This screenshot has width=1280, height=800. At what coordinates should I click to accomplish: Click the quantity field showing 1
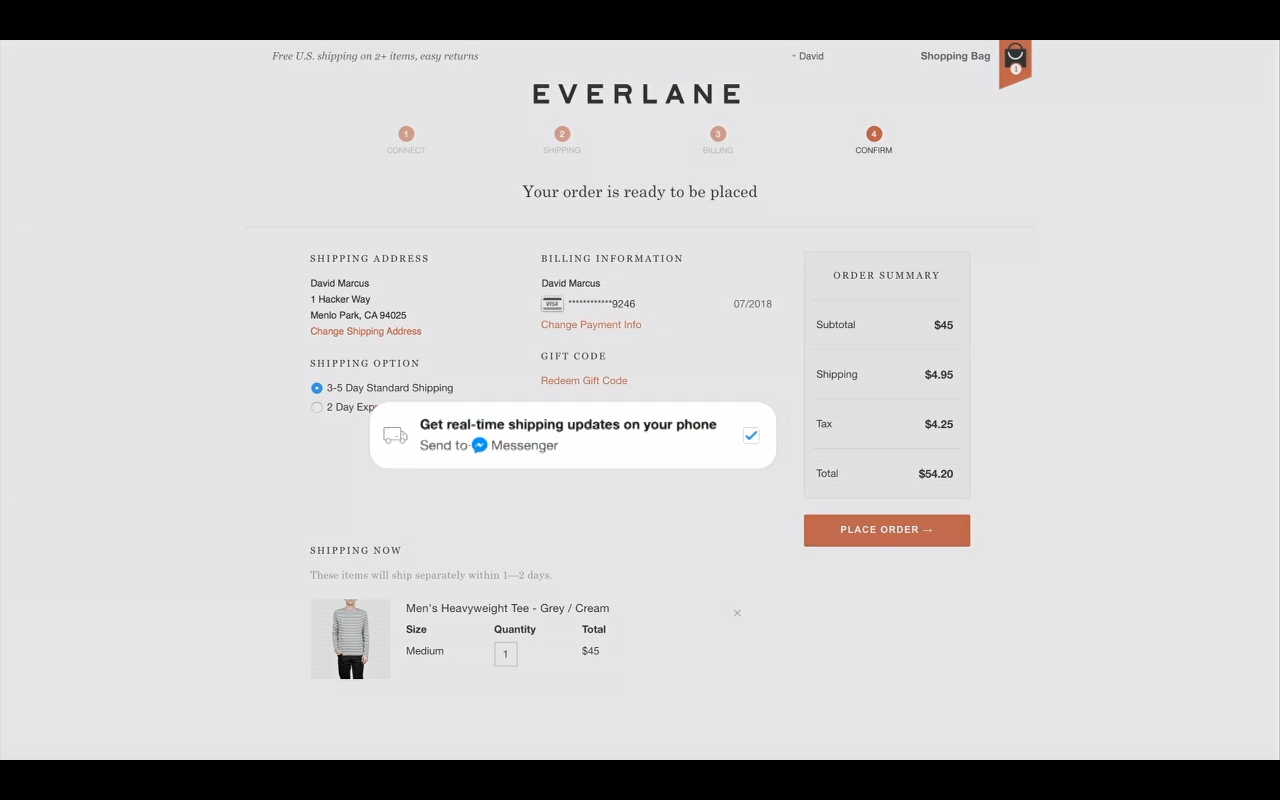click(506, 654)
